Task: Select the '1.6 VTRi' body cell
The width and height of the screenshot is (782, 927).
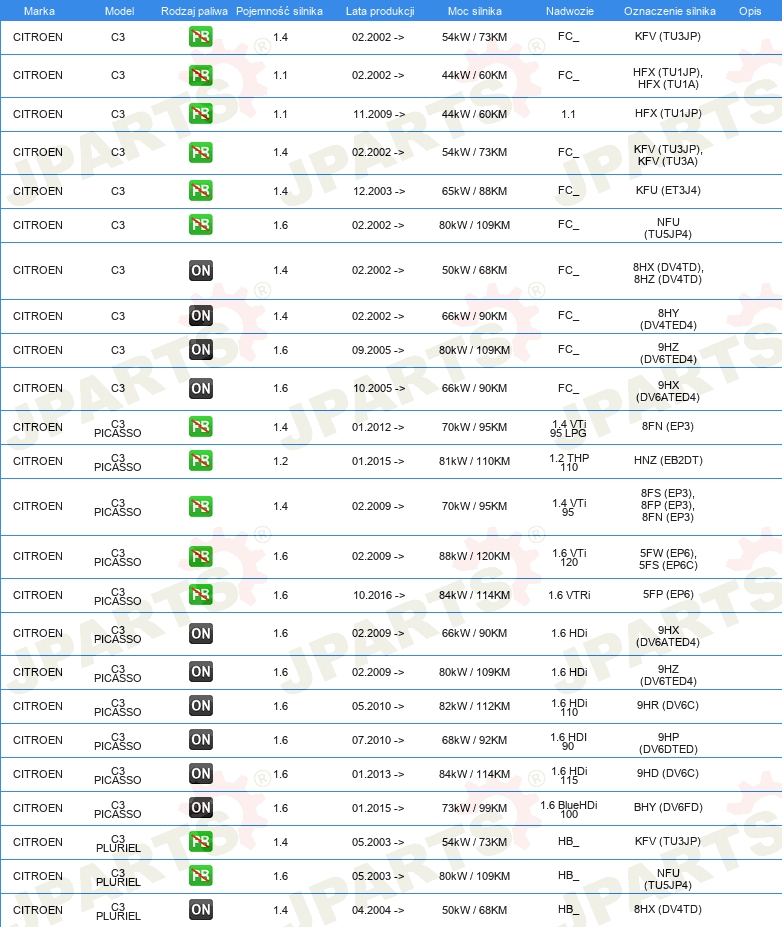Action: tap(569, 595)
